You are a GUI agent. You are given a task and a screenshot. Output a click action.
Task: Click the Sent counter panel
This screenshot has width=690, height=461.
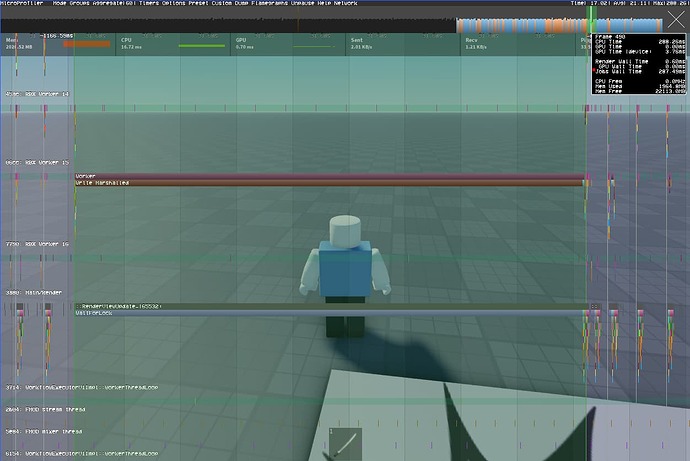click(403, 44)
